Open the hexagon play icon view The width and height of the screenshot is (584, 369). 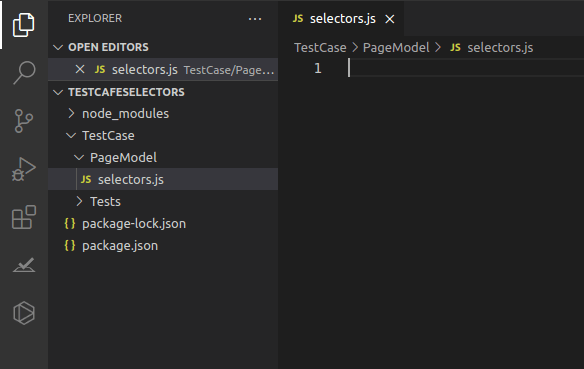click(24, 313)
